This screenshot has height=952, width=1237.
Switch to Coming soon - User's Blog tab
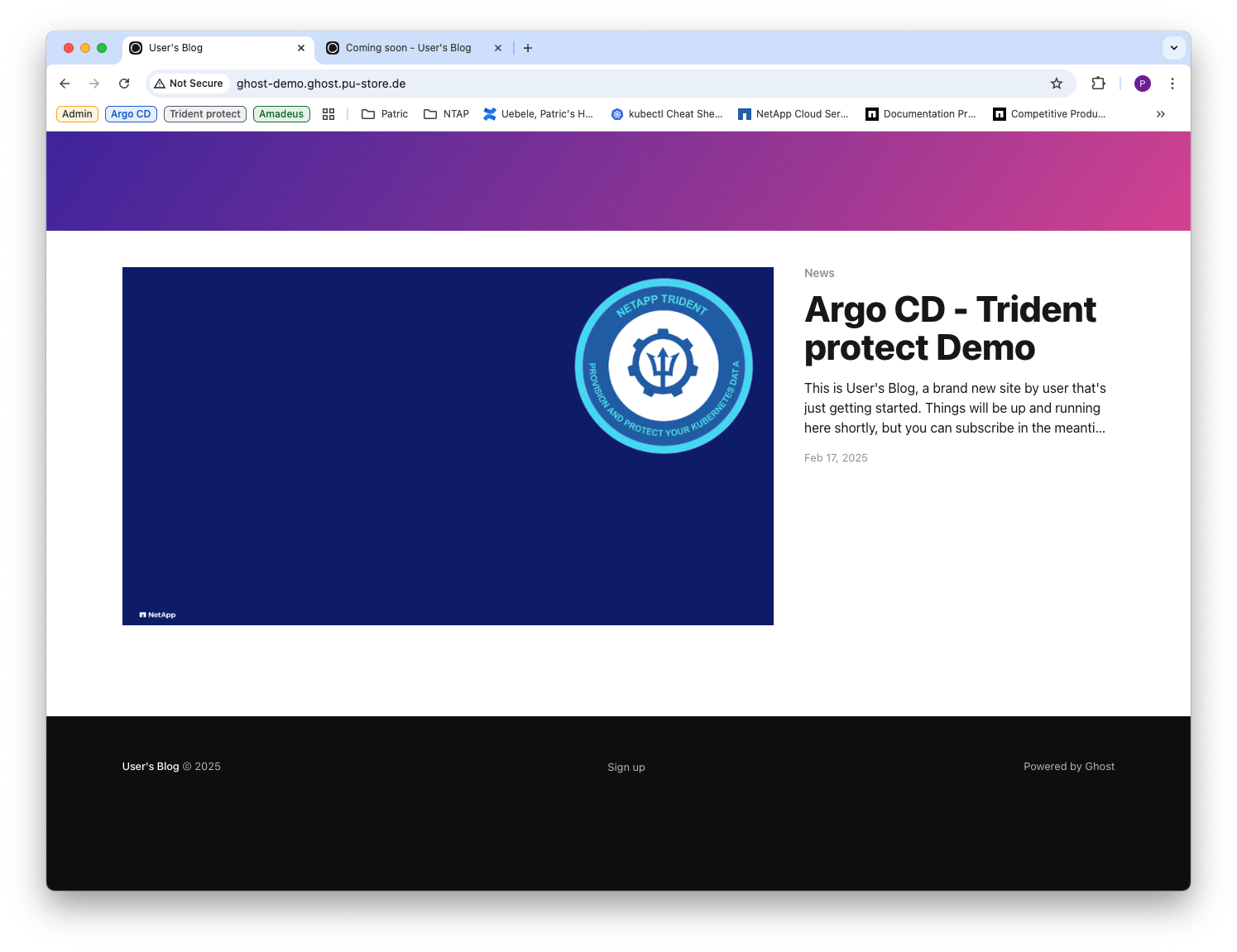[415, 48]
